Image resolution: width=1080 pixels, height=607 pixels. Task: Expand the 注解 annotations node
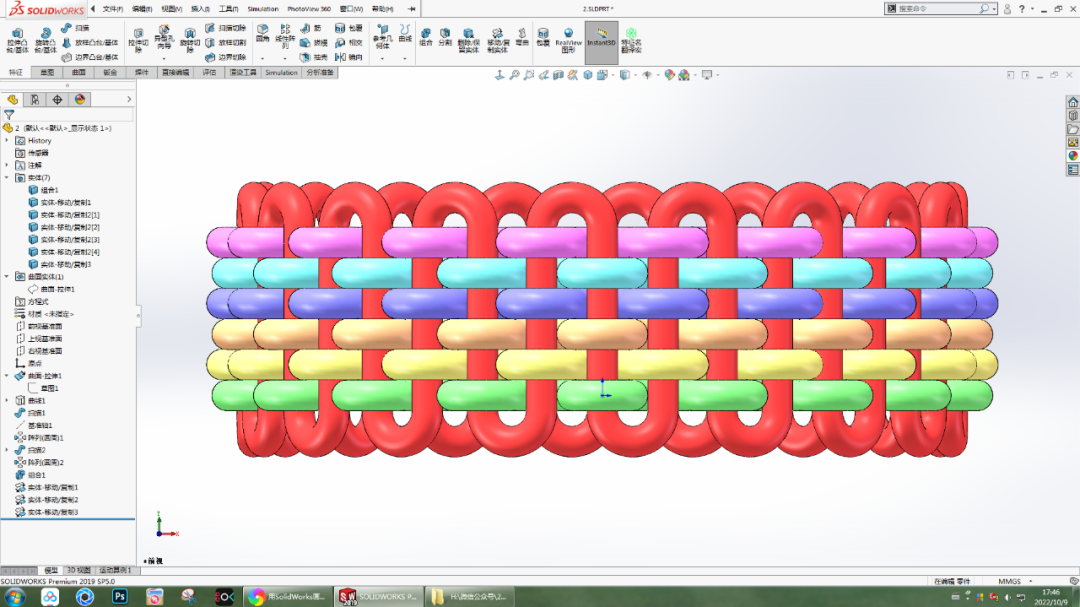(x=7, y=165)
